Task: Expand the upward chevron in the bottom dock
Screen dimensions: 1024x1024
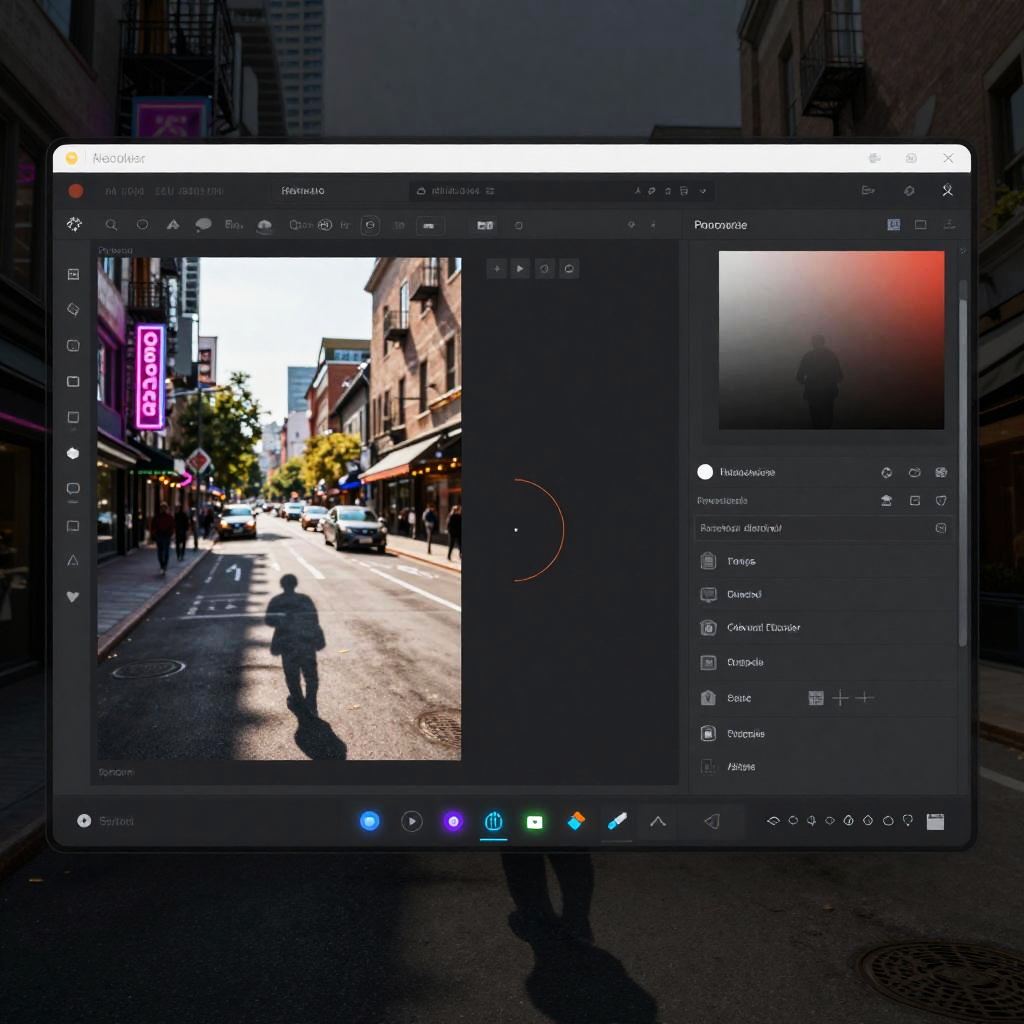Action: pyautogui.click(x=658, y=821)
